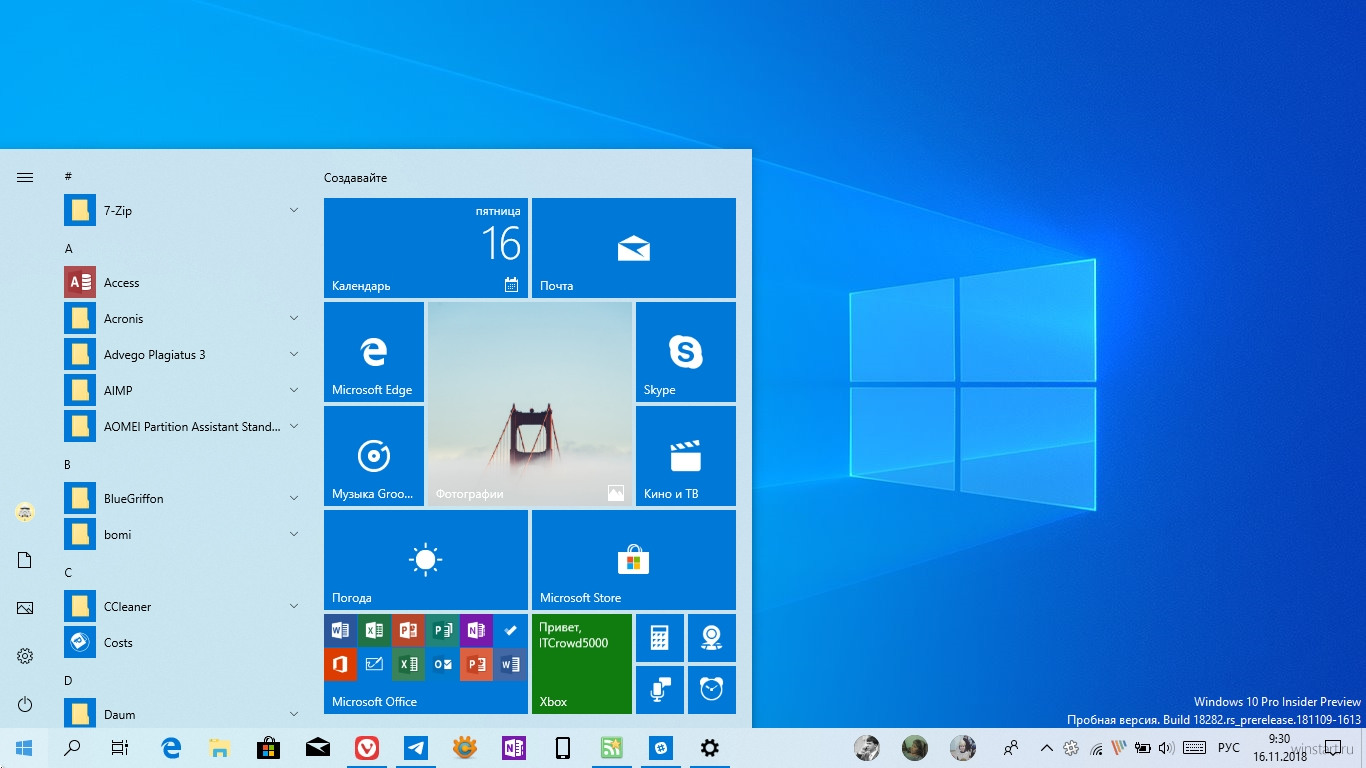Viewport: 1366px width, 768px height.
Task: Launch Edge from the taskbar
Action: point(171,748)
